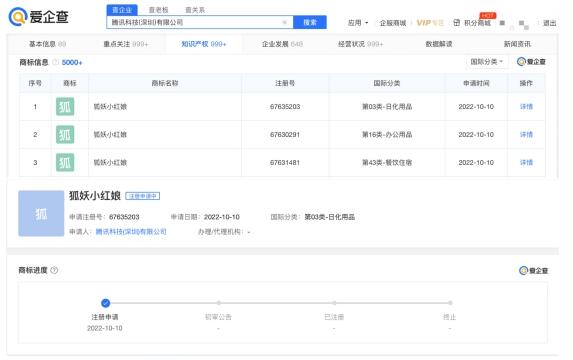Viewport: 573px width, 360px height.
Task: Click the 爱企查 logo at top left
Action: (38, 17)
